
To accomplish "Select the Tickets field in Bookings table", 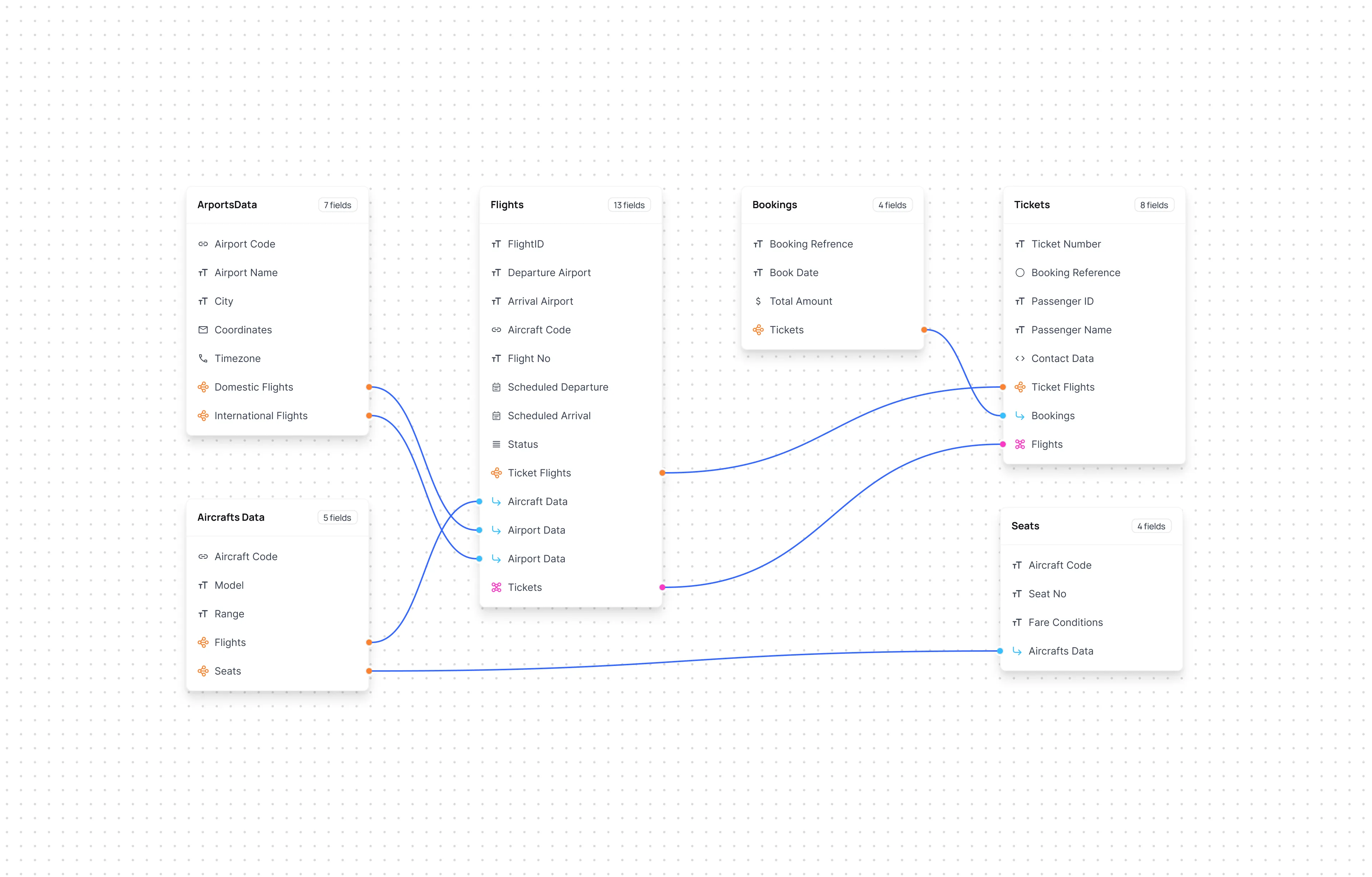I will [786, 329].
